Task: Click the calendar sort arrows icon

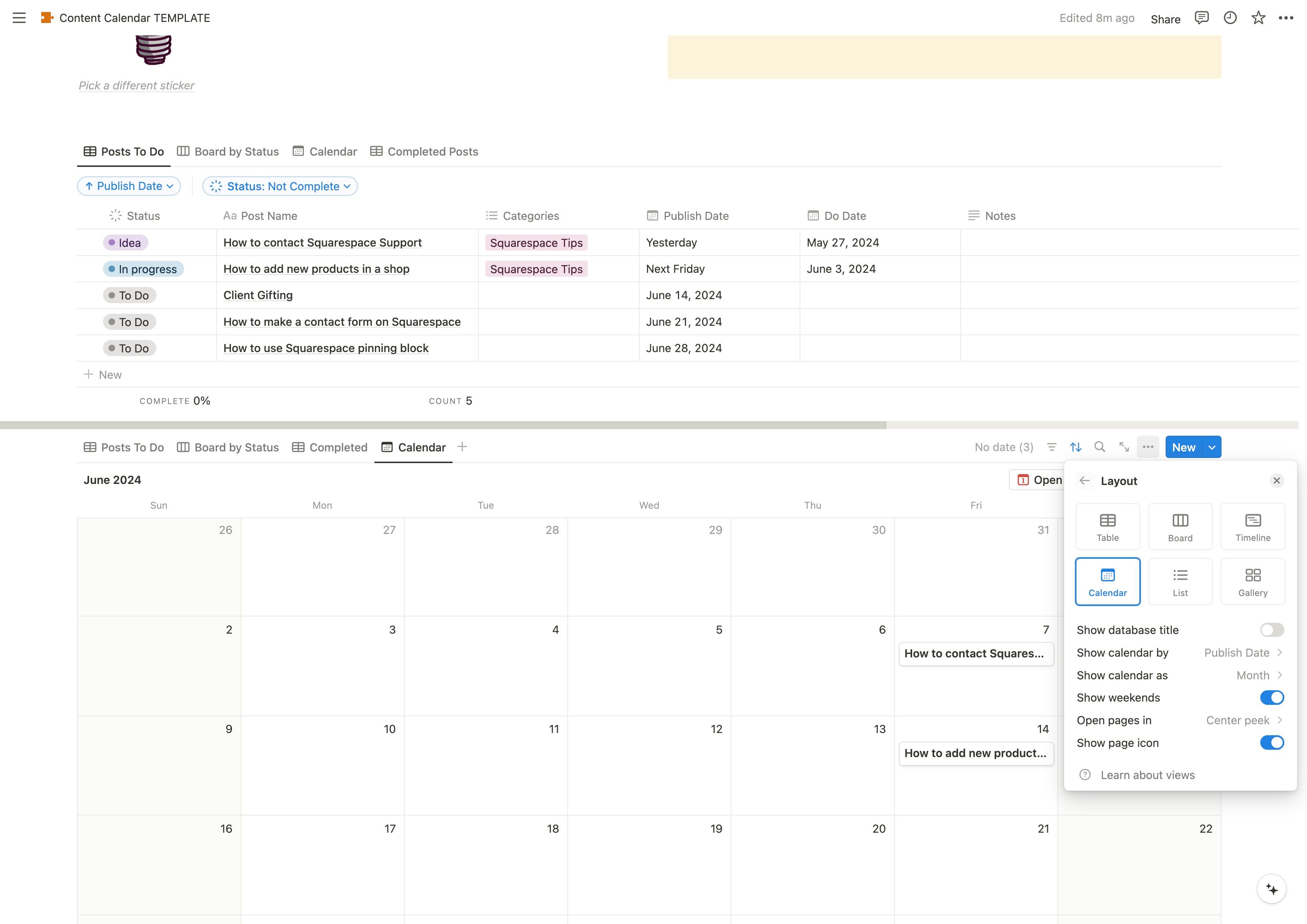Action: (1075, 447)
